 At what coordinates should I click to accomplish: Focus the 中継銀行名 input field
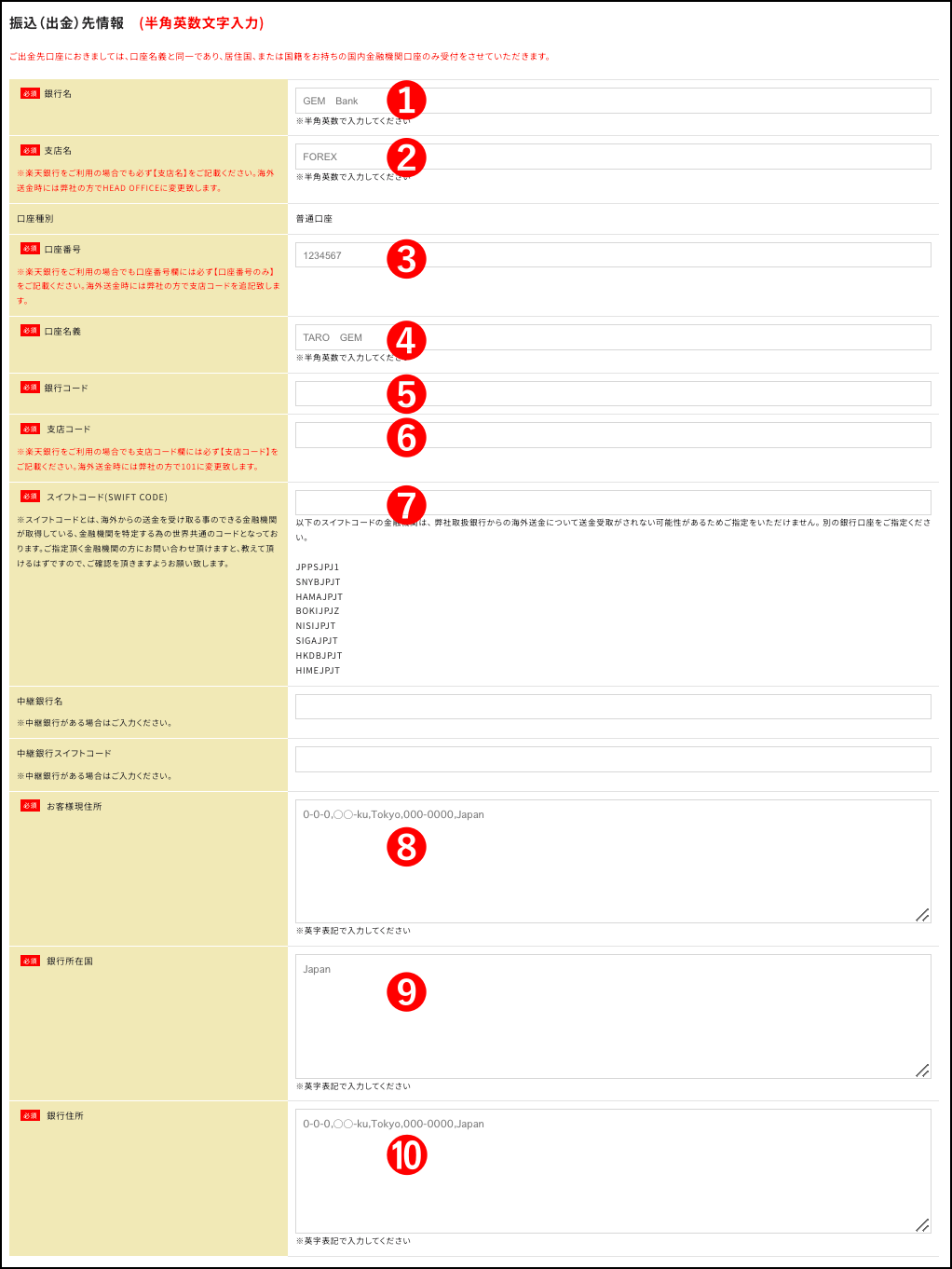coord(613,706)
